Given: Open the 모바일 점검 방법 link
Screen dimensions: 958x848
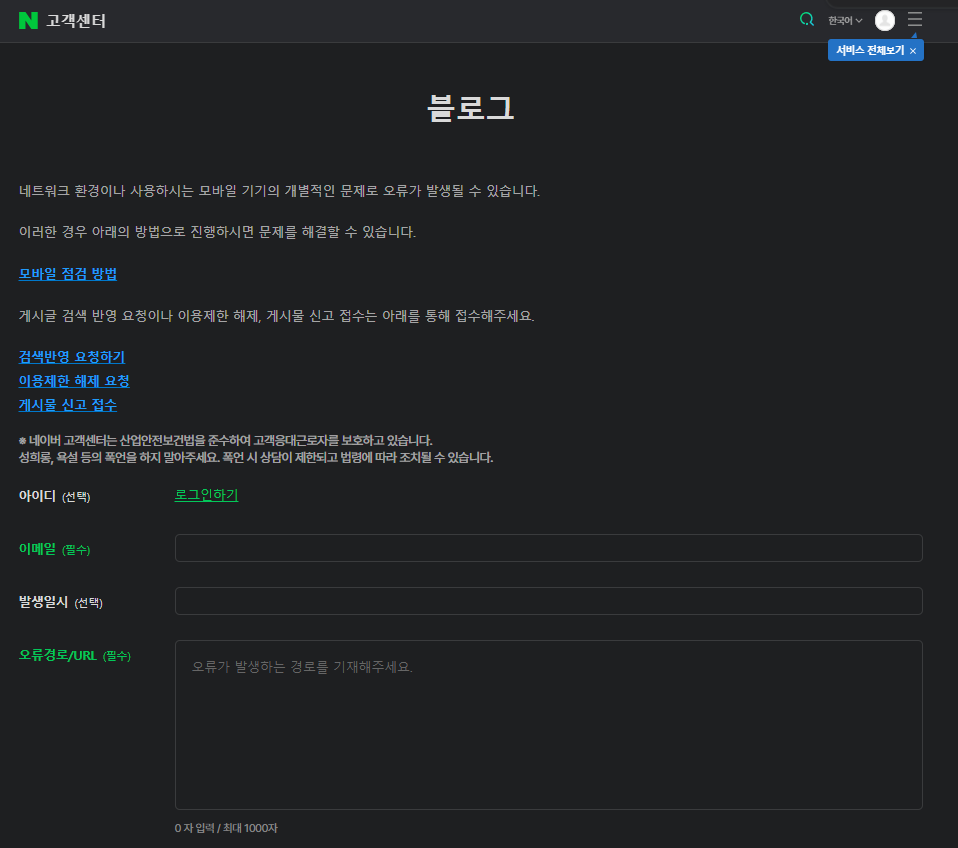Looking at the screenshot, I should (x=68, y=274).
